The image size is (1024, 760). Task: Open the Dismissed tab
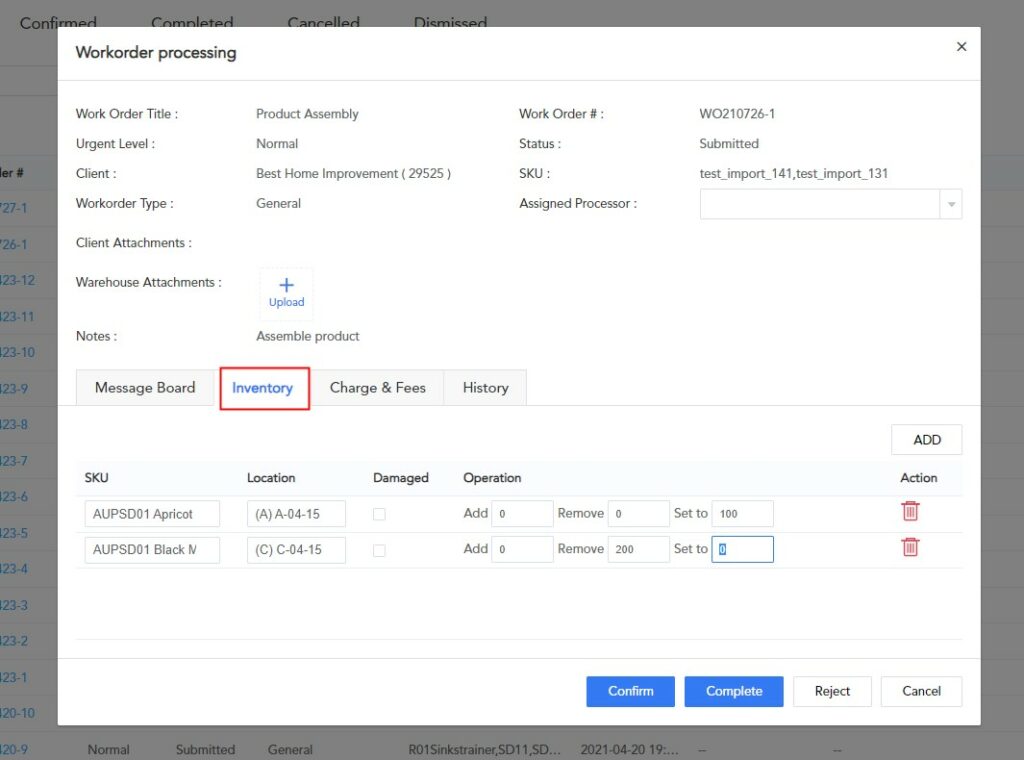449,22
